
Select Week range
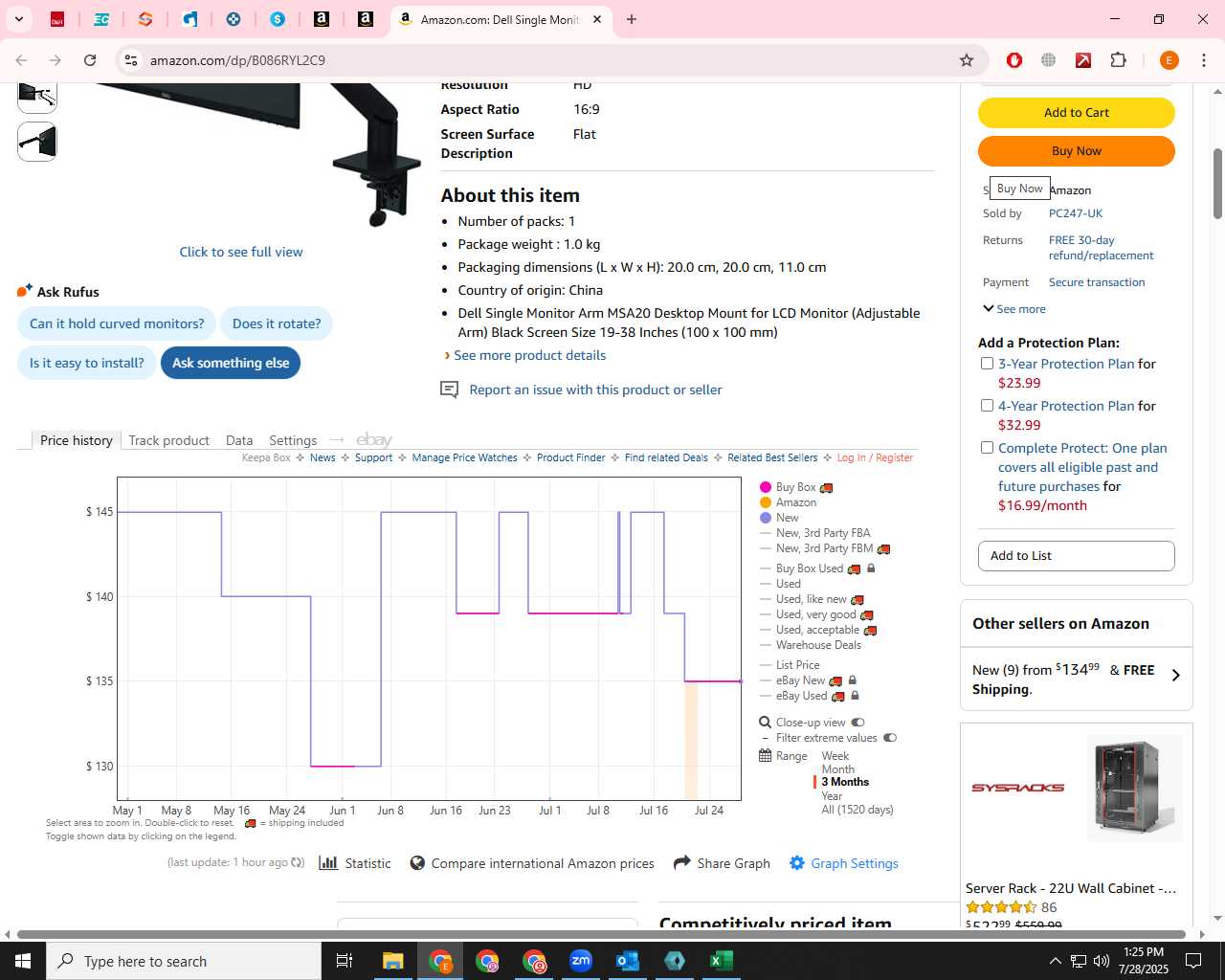[835, 756]
